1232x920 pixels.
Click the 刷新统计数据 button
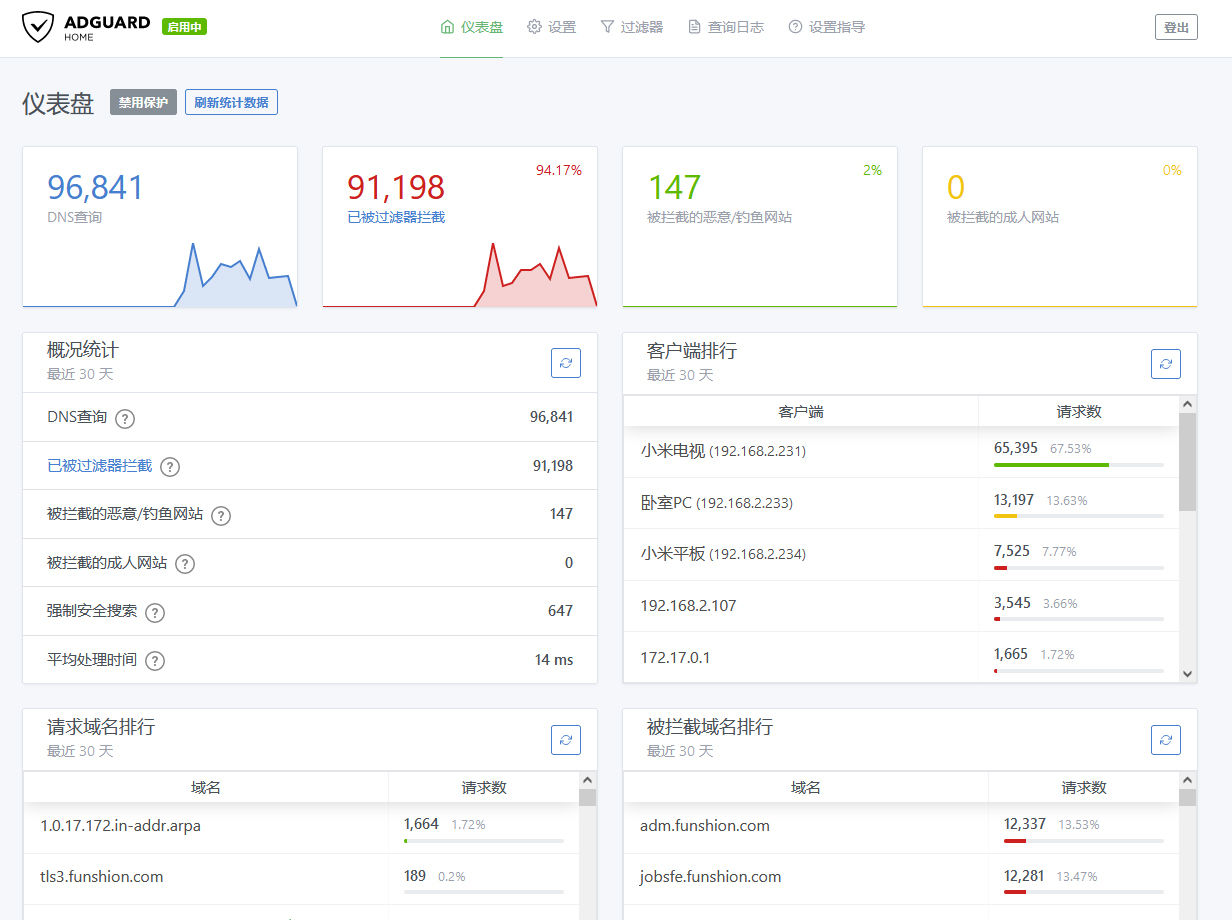tap(231, 102)
